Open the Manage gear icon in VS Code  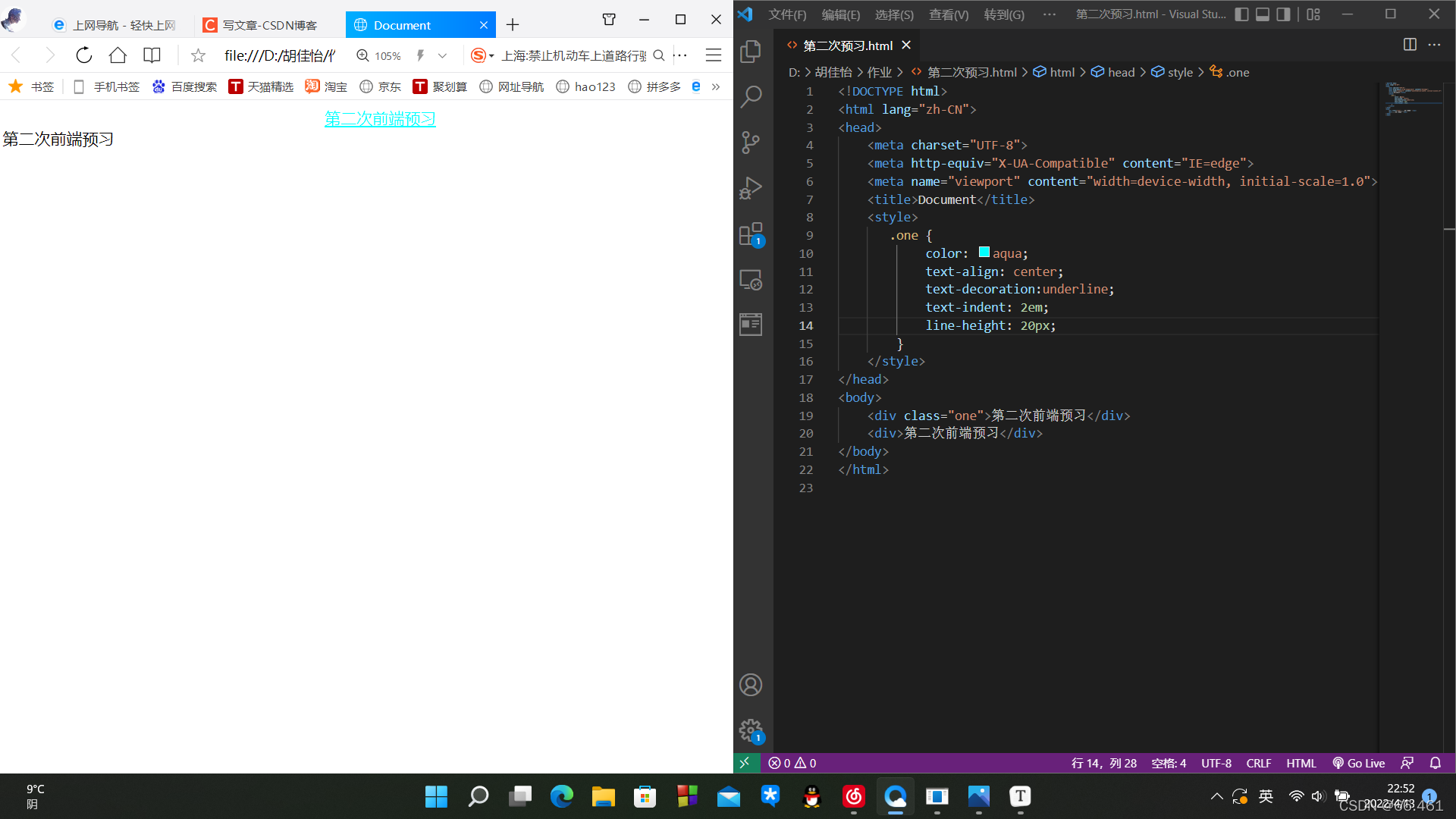tap(751, 730)
